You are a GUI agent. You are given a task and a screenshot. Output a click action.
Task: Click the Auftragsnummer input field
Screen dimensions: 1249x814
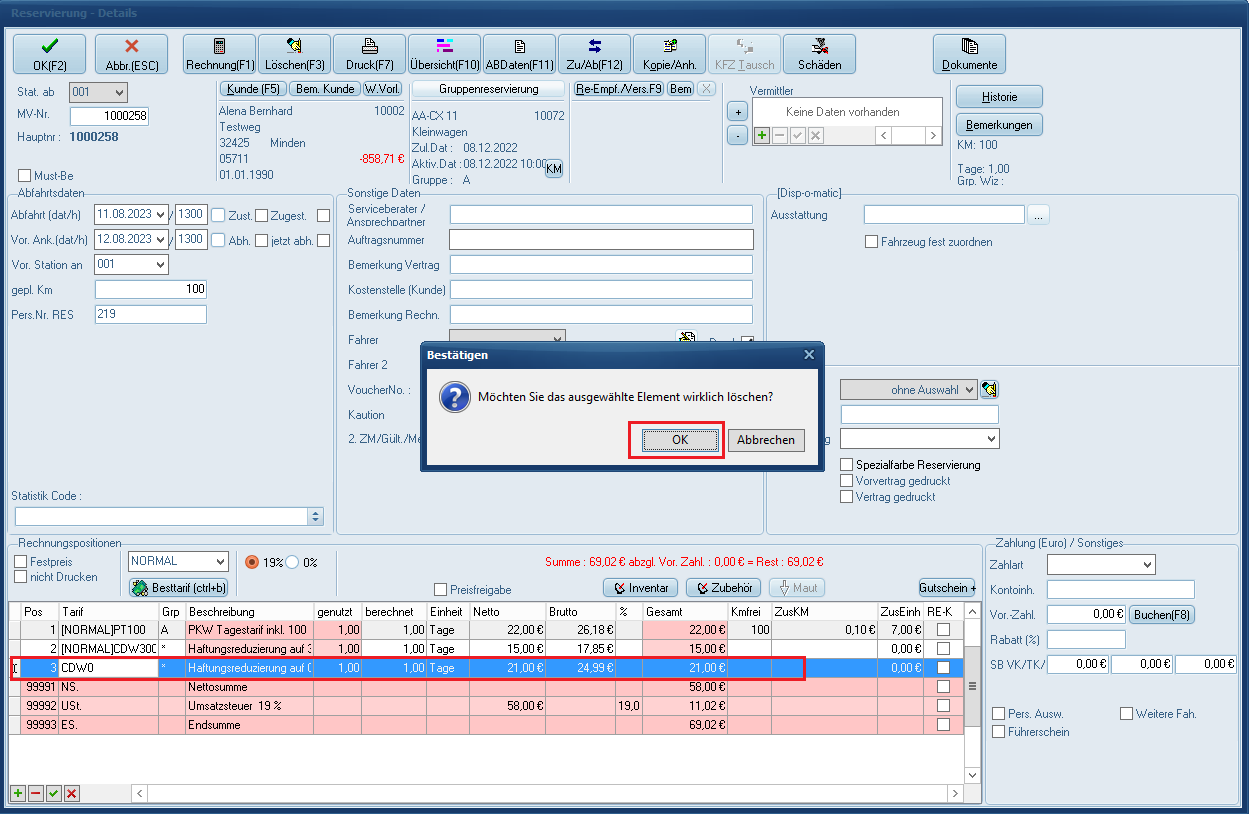[x=600, y=240]
